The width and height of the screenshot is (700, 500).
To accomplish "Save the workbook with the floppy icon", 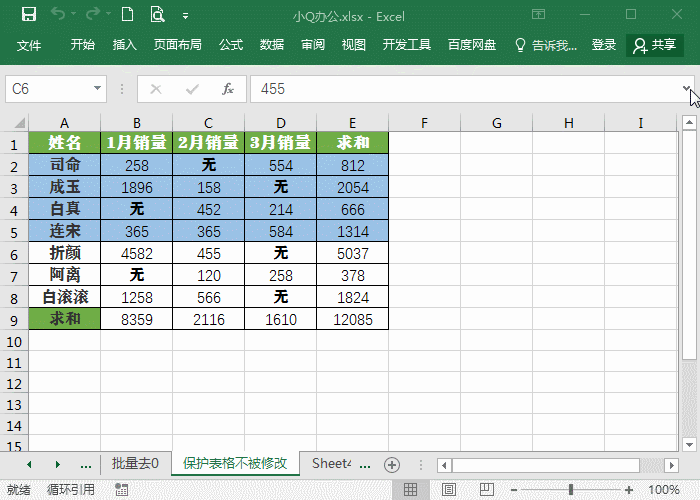I will point(29,14).
